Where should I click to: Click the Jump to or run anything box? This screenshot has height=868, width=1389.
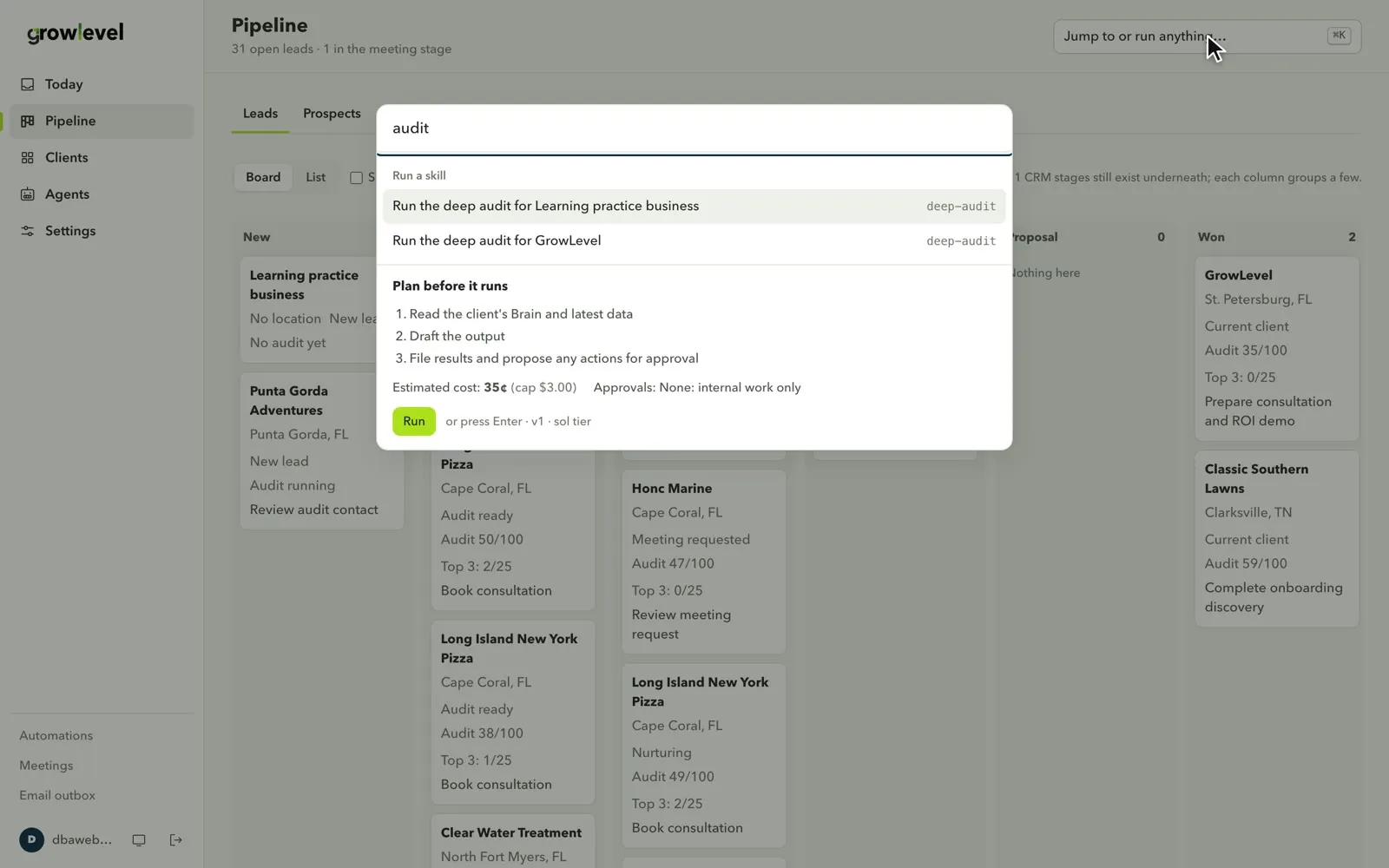1207,36
